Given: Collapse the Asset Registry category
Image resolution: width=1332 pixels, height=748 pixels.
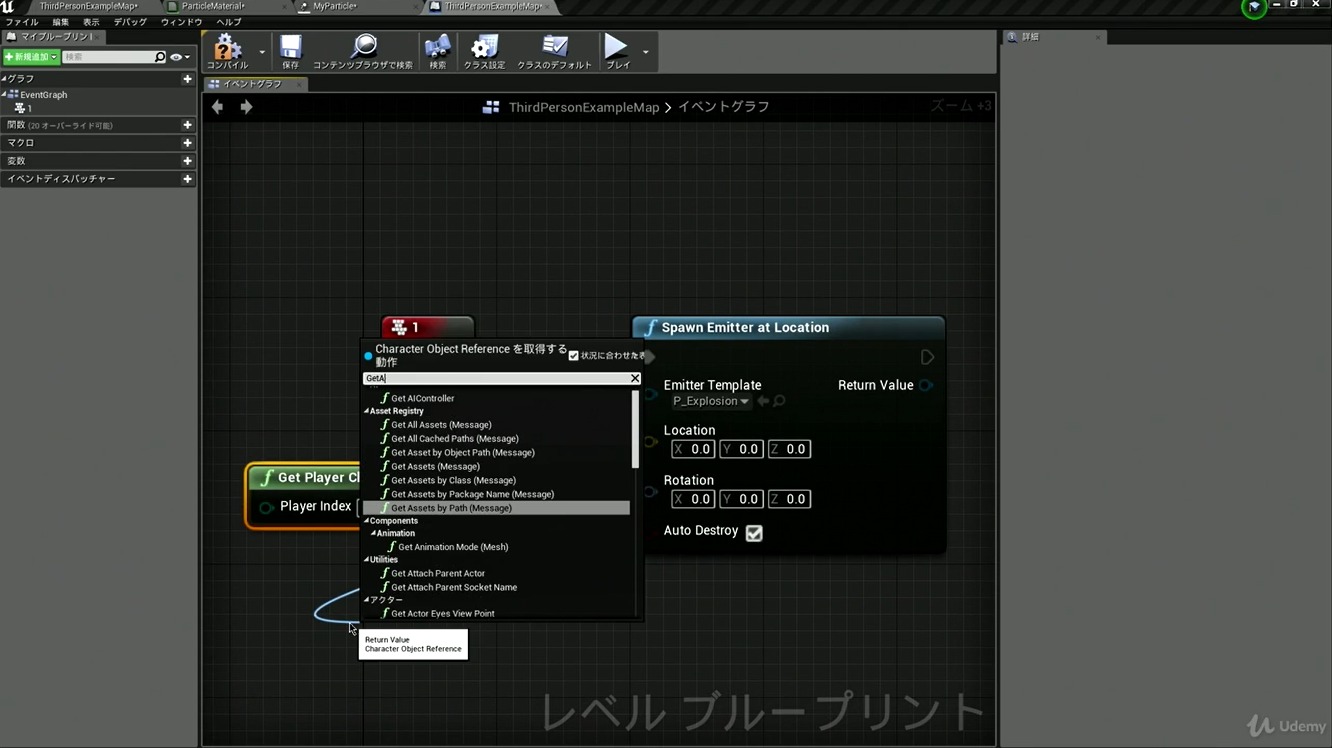Looking at the screenshot, I should point(367,411).
